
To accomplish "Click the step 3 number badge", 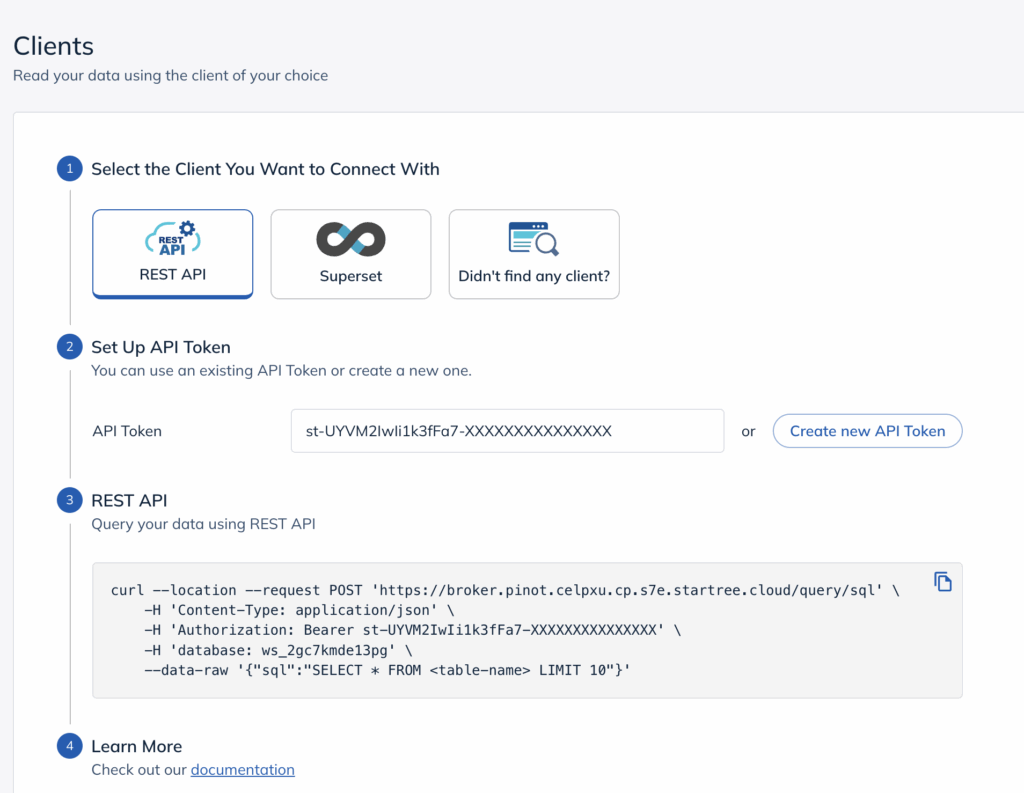I will tap(70, 500).
